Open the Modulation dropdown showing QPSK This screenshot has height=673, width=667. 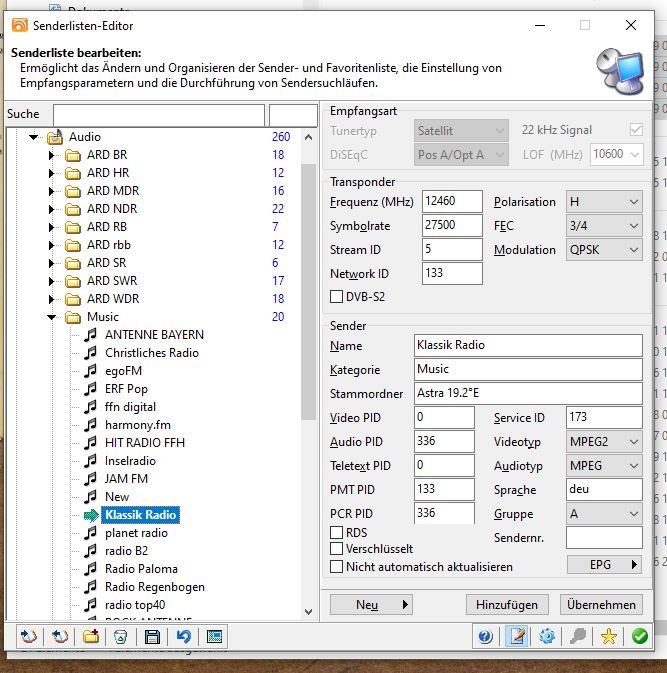[x=603, y=250]
